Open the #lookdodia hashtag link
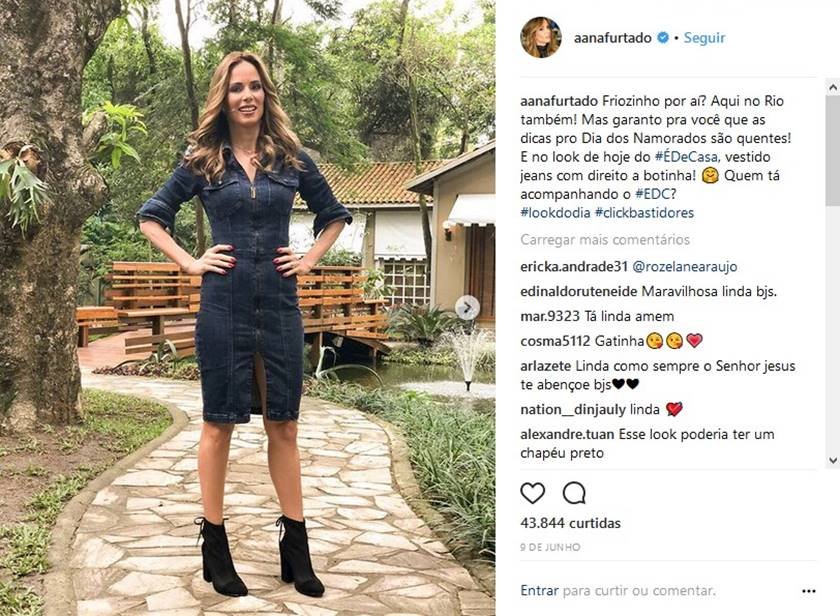This screenshot has height=616, width=840. point(555,213)
